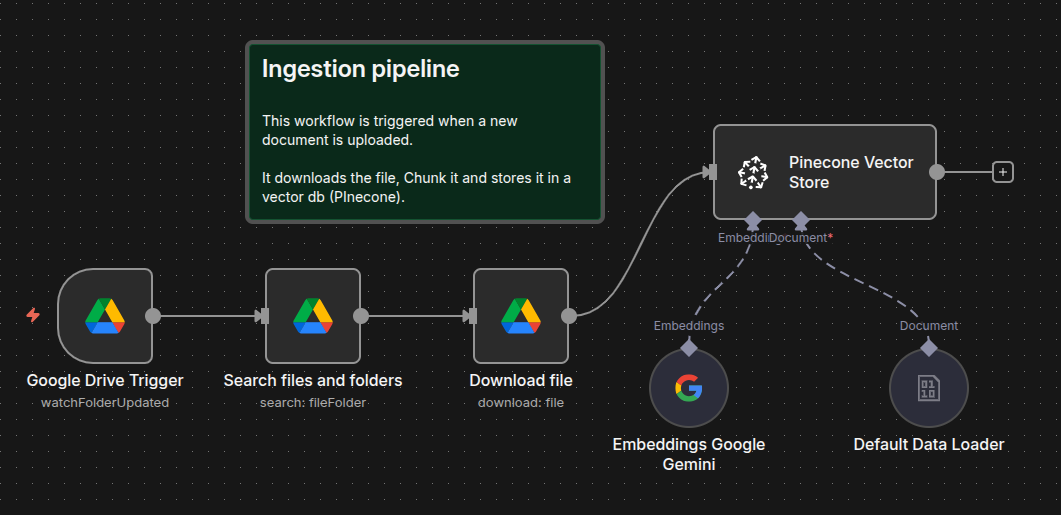Click the plus button after Pinecone Vector Store
1061x515 pixels.
coord(1003,172)
